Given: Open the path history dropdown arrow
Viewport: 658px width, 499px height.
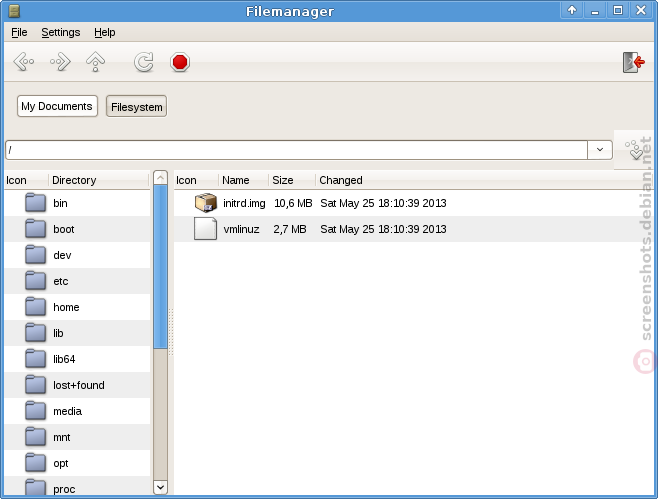Looking at the screenshot, I should coord(600,150).
